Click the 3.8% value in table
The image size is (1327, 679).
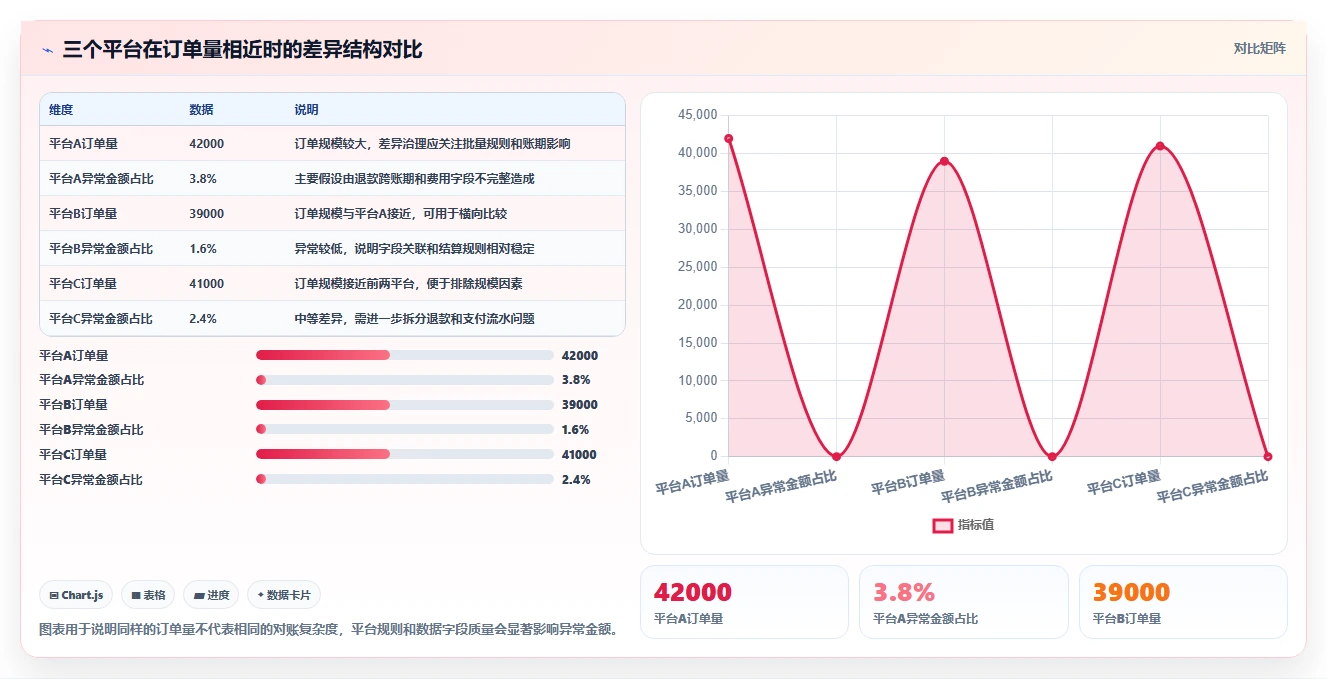(x=203, y=179)
